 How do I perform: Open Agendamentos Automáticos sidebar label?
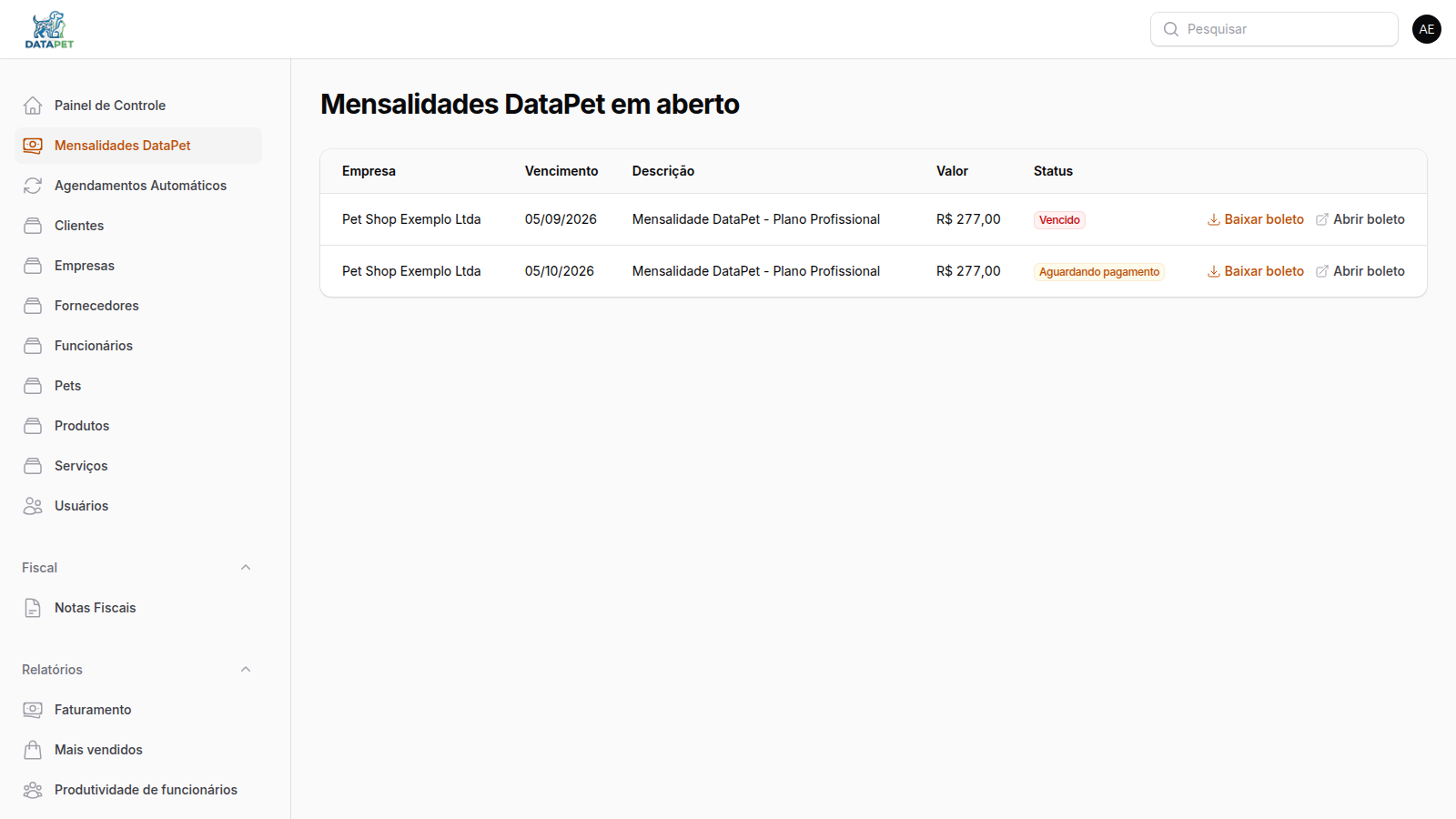coord(140,186)
